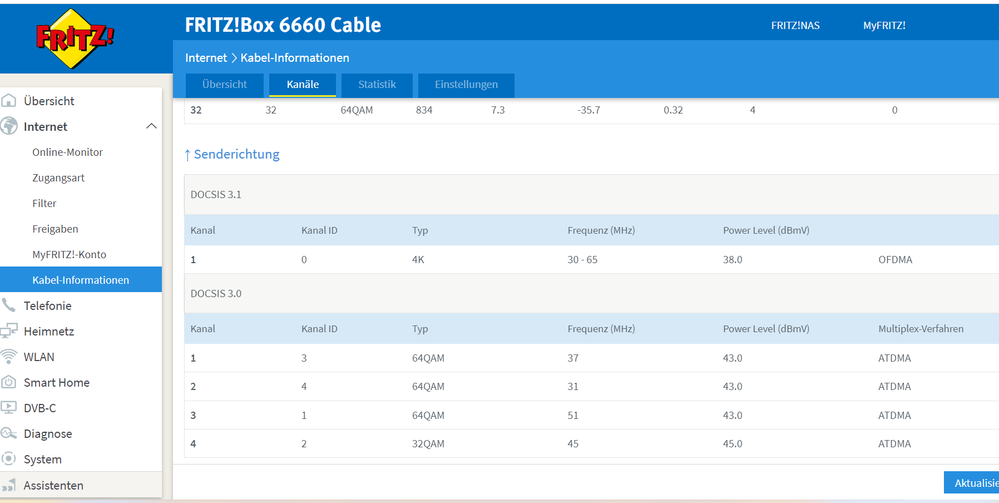Click the 32QAM type cell
The width and height of the screenshot is (999, 503).
point(428,444)
